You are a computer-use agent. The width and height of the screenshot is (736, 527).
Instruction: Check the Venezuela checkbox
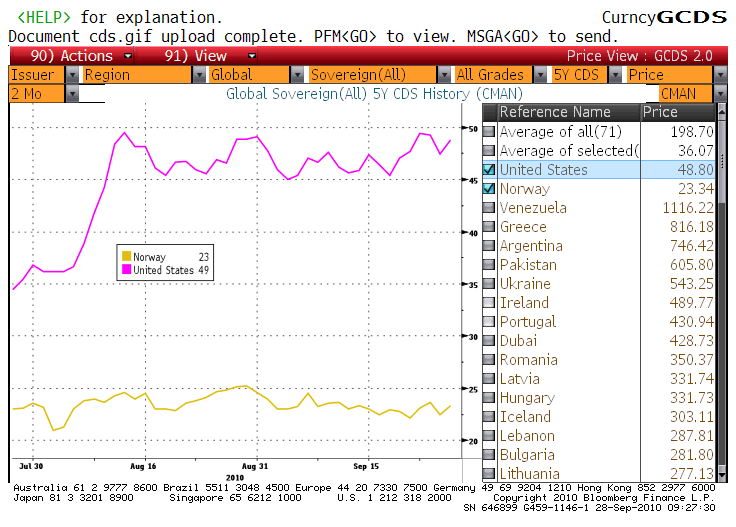489,207
